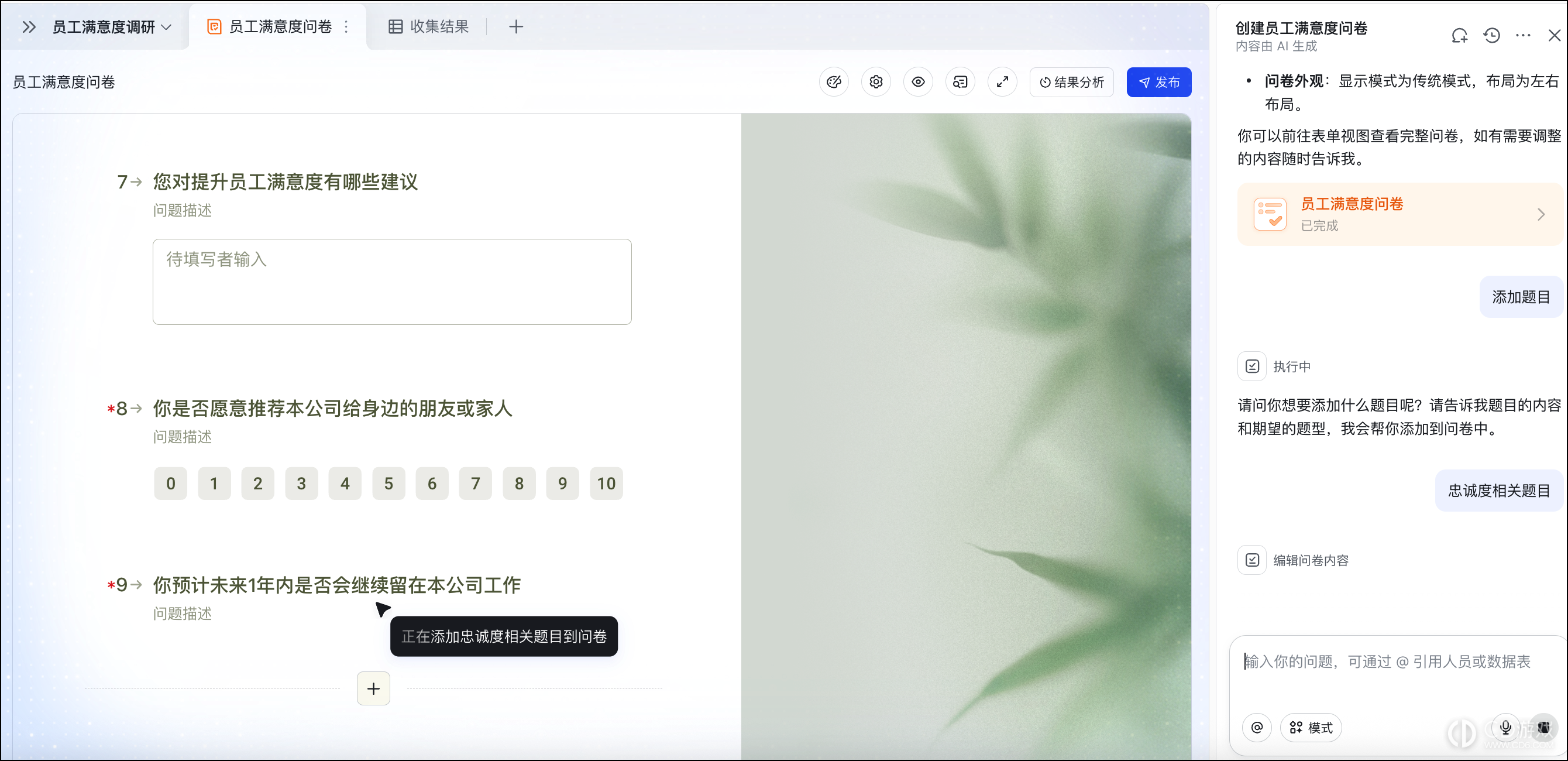The width and height of the screenshot is (1568, 761).
Task: Open the theme palette icon
Action: [834, 82]
